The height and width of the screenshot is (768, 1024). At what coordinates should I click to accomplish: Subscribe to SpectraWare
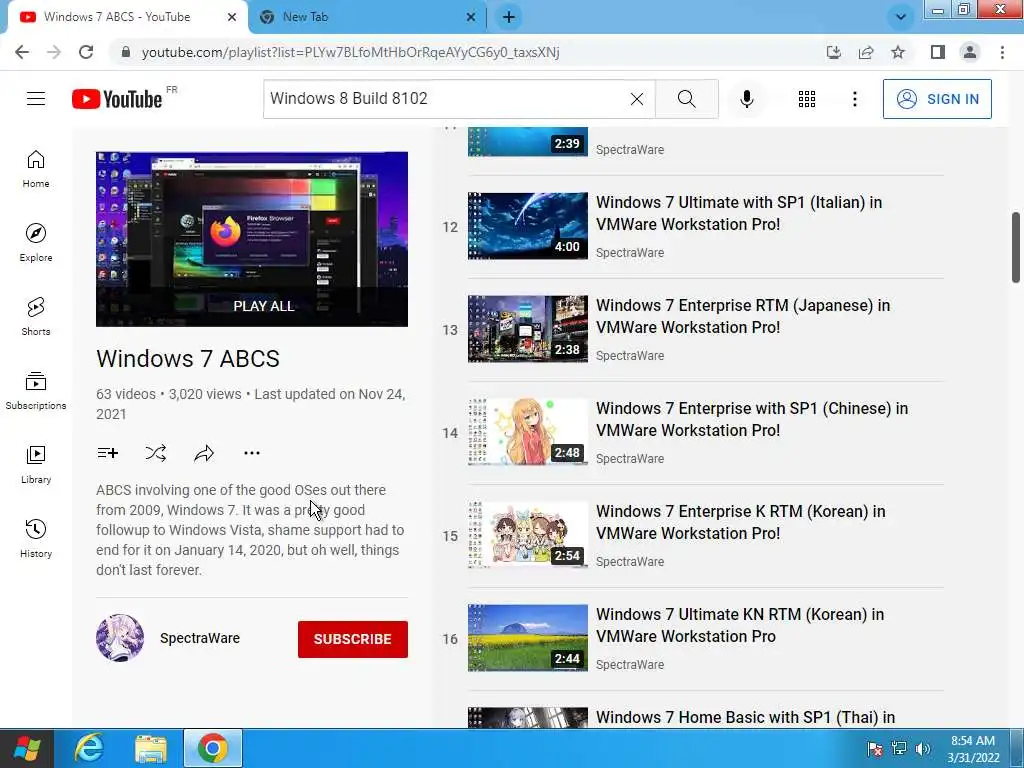(x=353, y=639)
